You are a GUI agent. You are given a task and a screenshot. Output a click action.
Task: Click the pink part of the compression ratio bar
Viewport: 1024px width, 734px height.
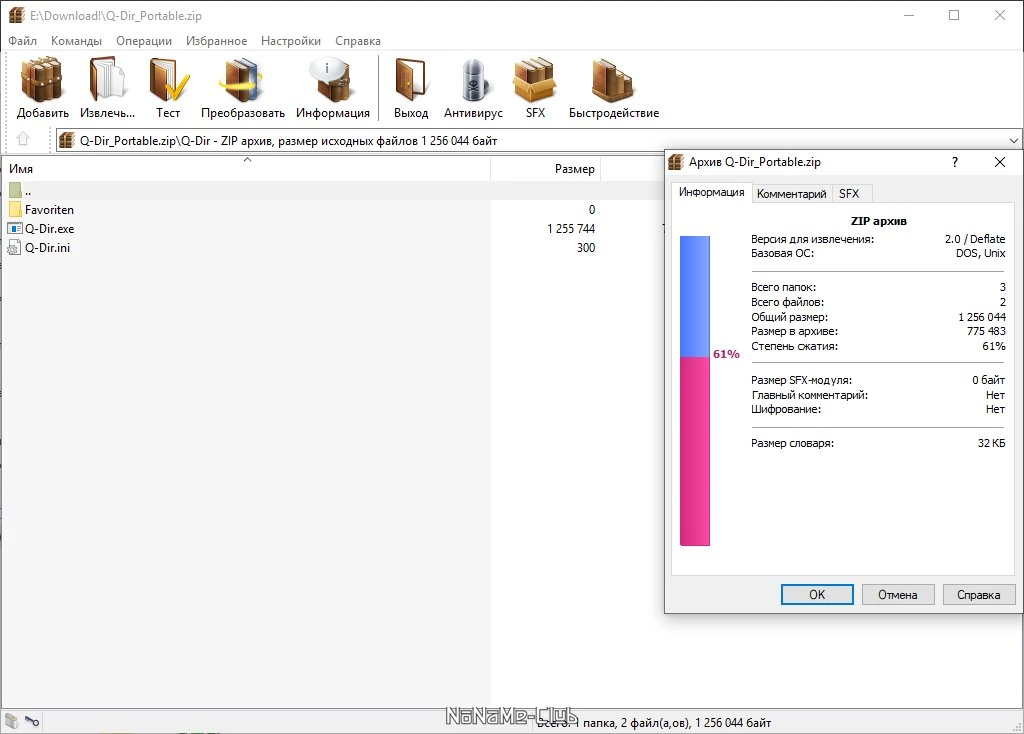coord(695,451)
